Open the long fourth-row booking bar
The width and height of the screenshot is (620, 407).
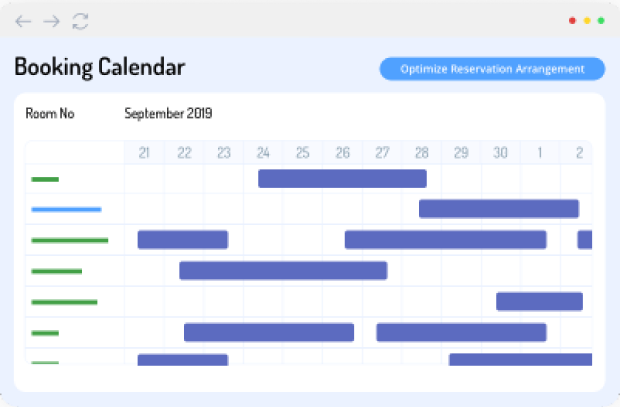[283, 271]
